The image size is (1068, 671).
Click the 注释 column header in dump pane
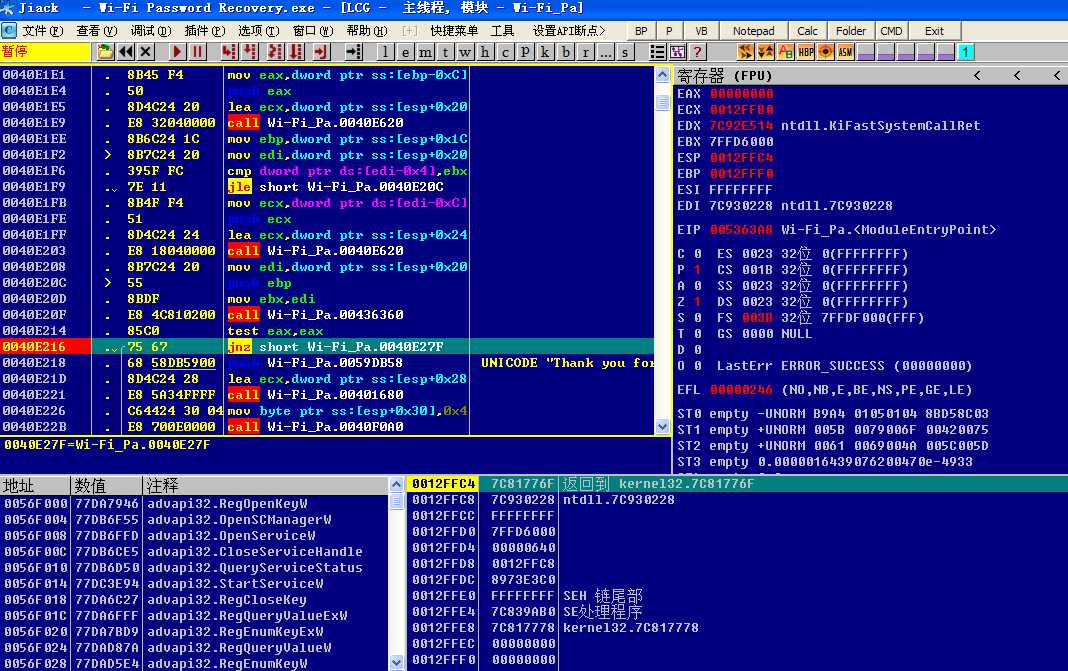click(266, 486)
